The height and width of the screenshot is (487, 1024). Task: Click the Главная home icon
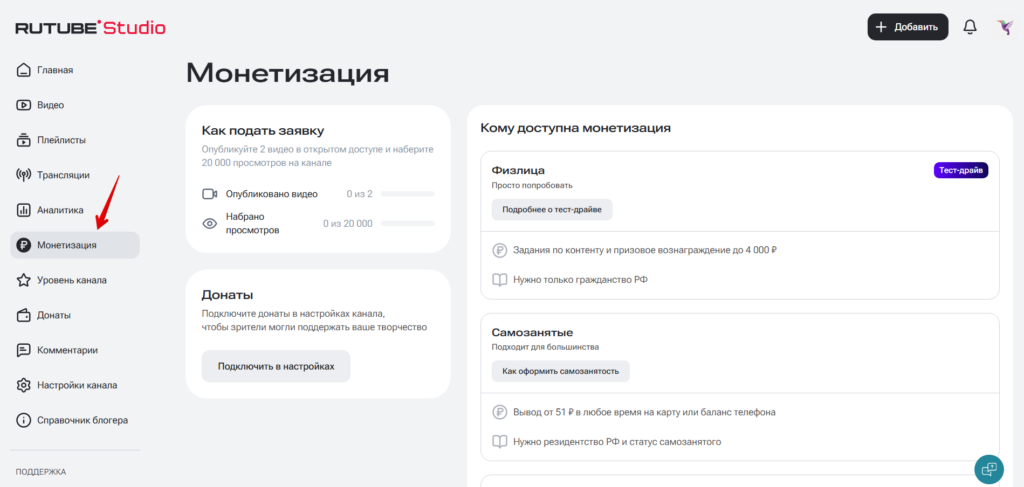point(24,70)
